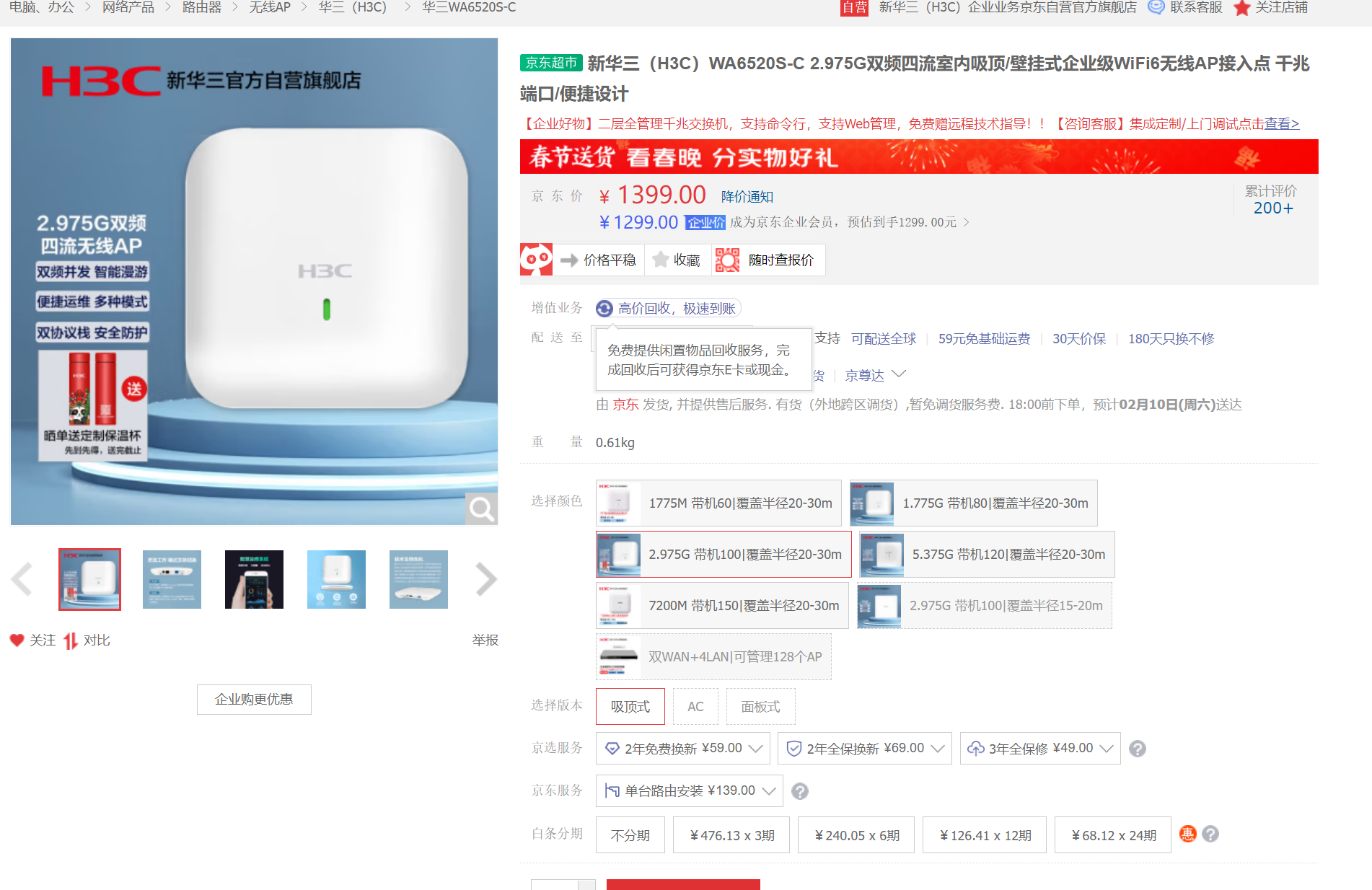The image size is (1372, 890).
Task: Open the 2年免费换新 ¥59.00 dropdown
Action: tap(683, 749)
